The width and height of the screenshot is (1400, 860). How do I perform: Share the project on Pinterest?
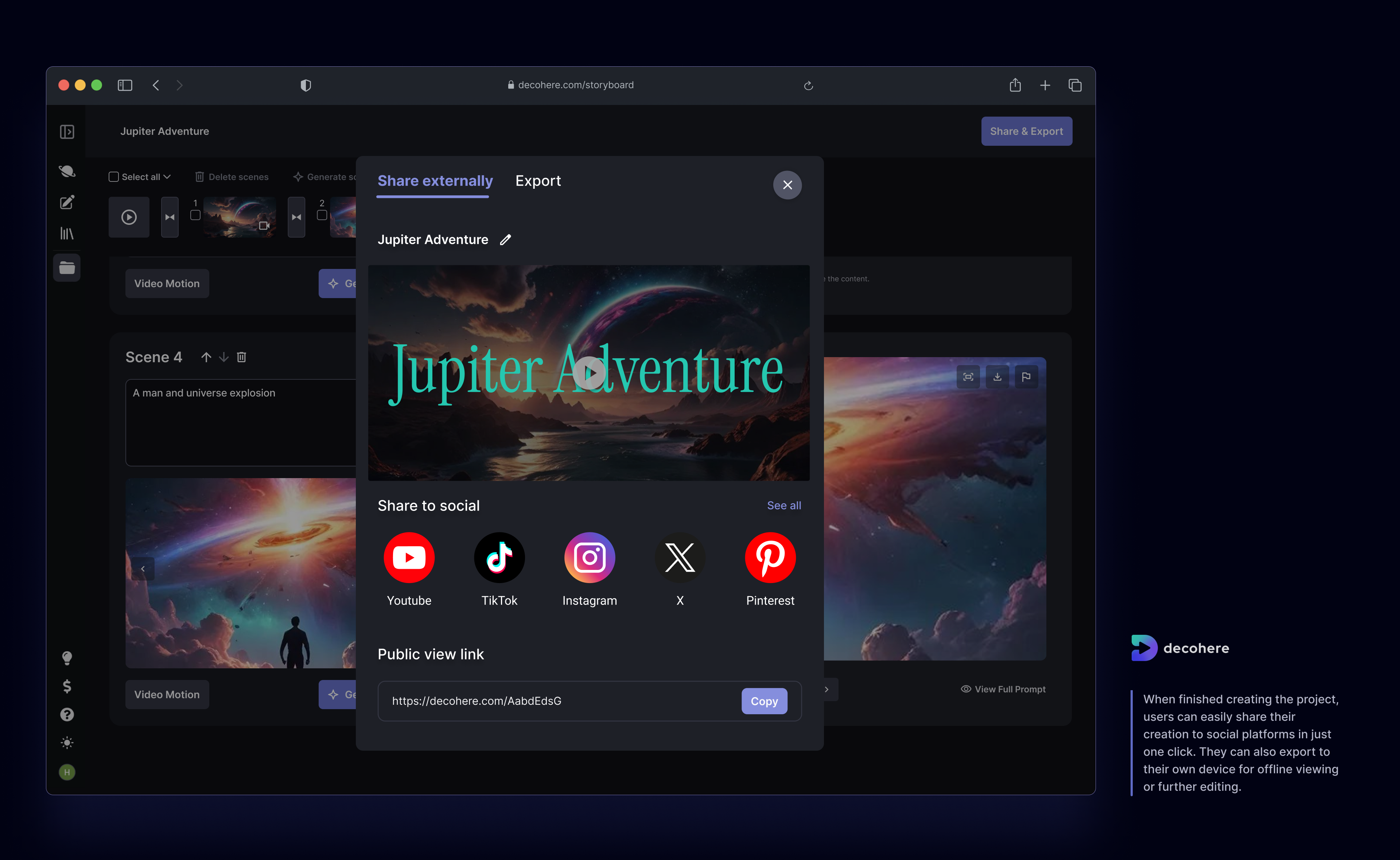point(770,558)
